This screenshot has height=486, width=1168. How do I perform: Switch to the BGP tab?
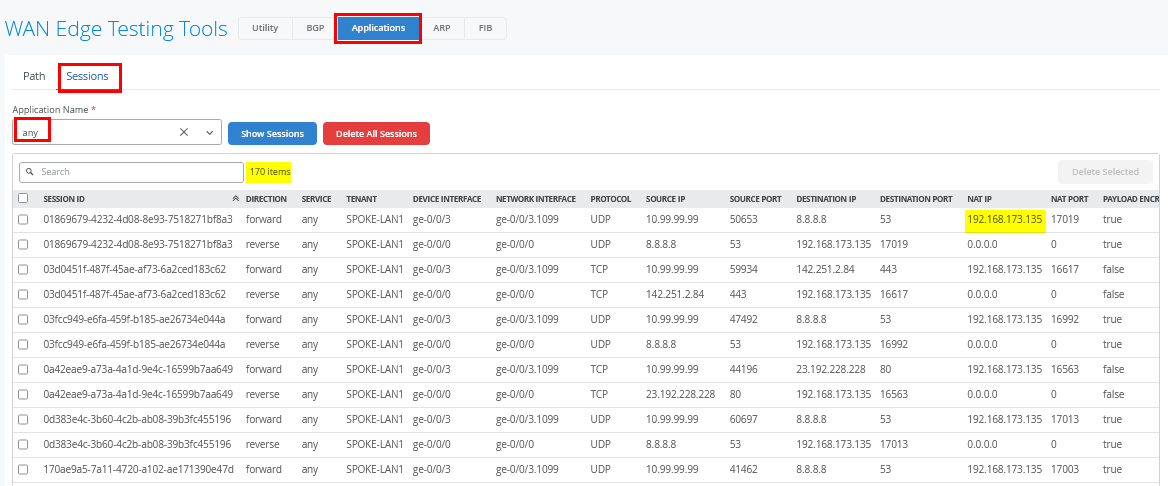[314, 28]
